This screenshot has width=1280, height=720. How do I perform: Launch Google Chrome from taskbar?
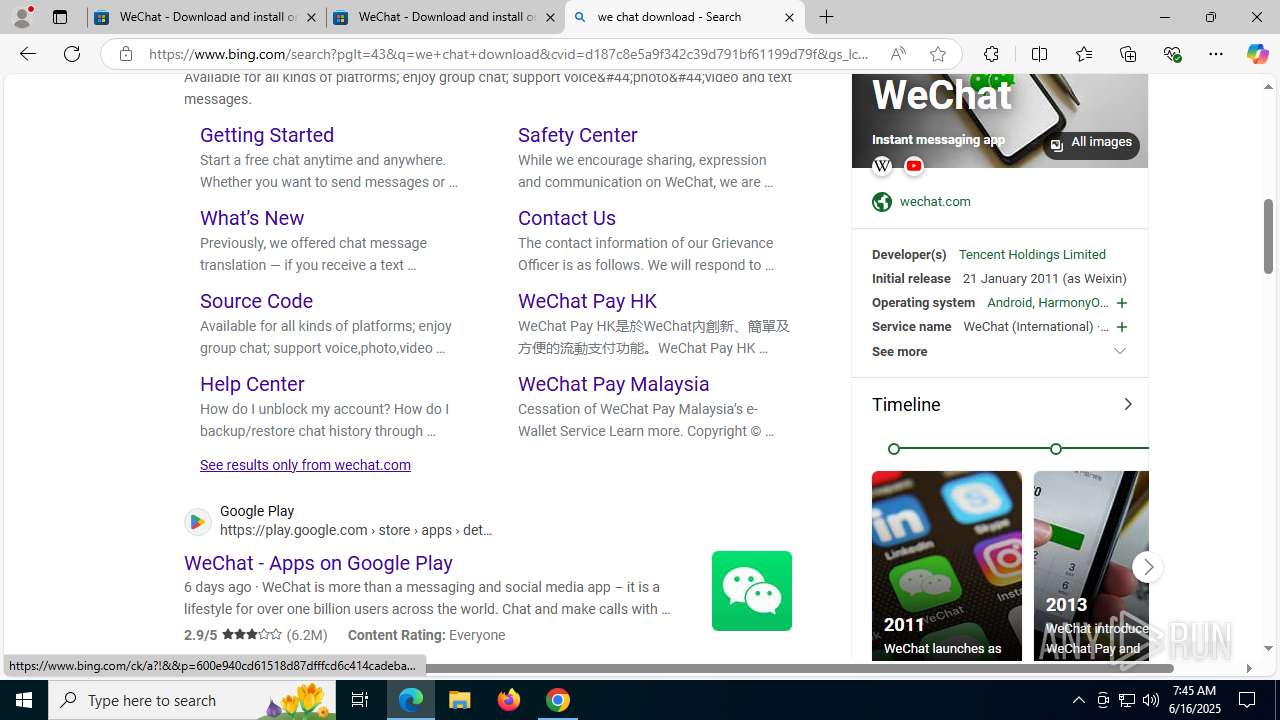558,700
